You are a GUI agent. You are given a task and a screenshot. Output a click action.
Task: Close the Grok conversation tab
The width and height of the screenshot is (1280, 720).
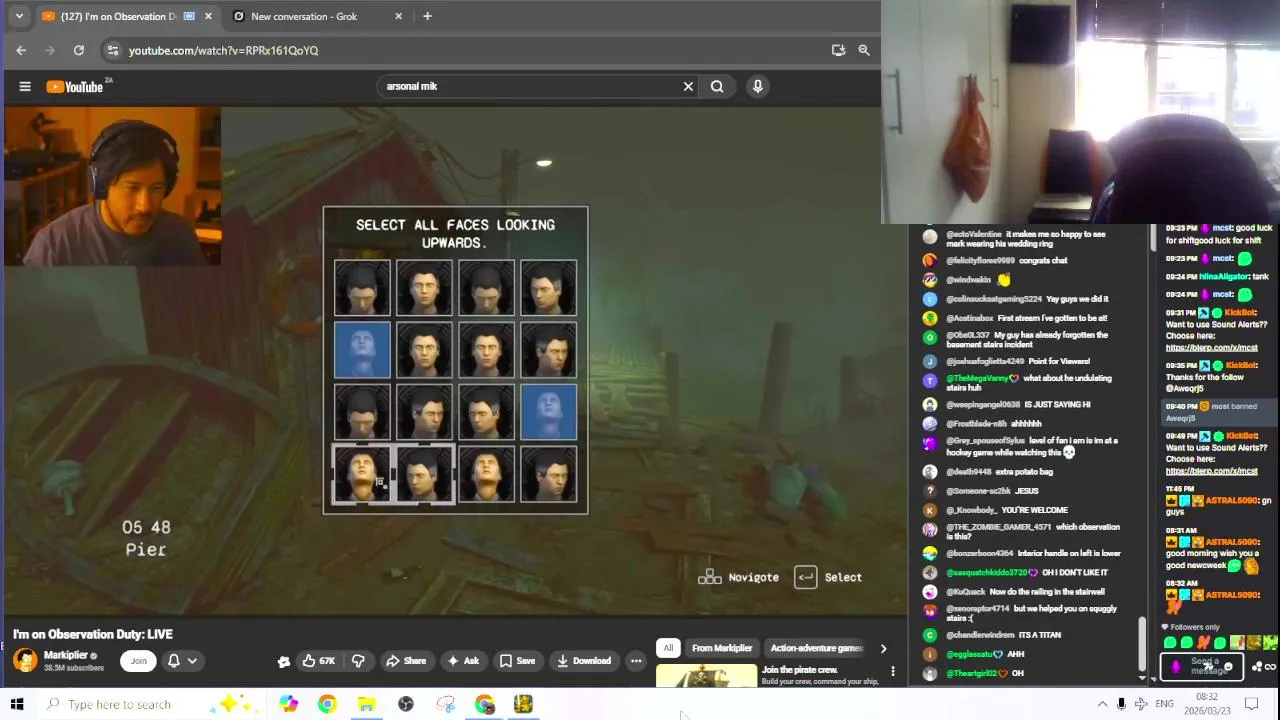[x=399, y=16]
